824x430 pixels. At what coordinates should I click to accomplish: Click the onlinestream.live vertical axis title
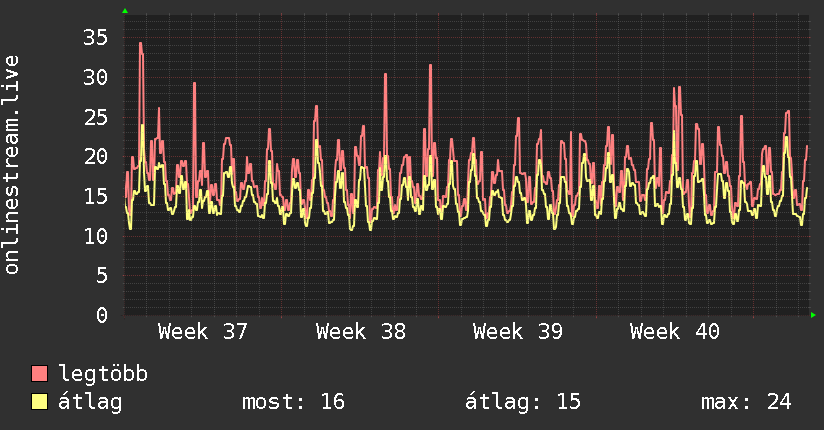pos(11,165)
